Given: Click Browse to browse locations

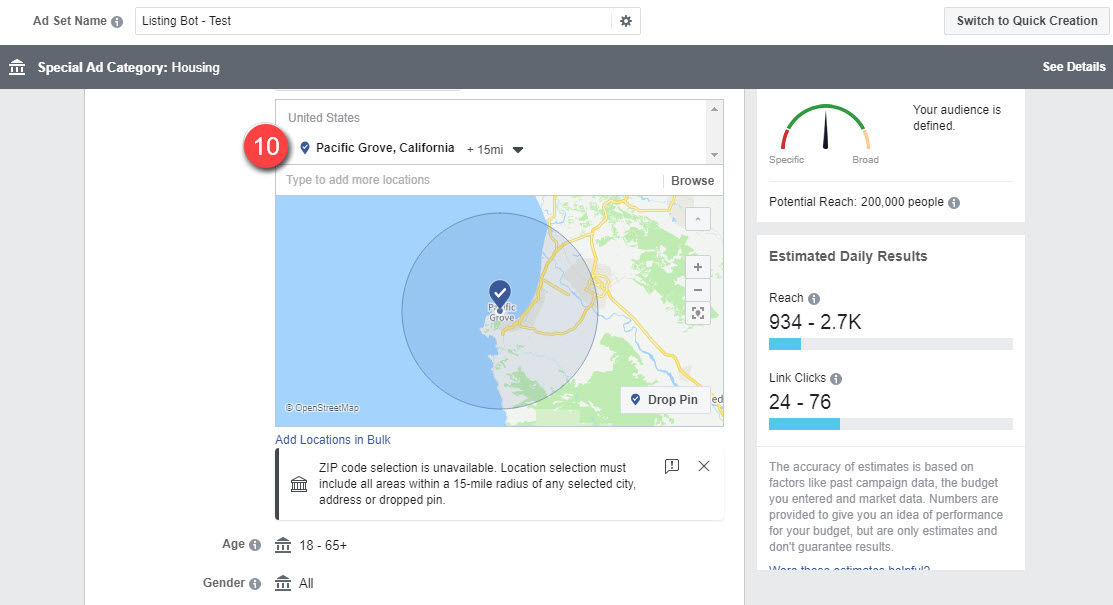Looking at the screenshot, I should click(x=692, y=181).
